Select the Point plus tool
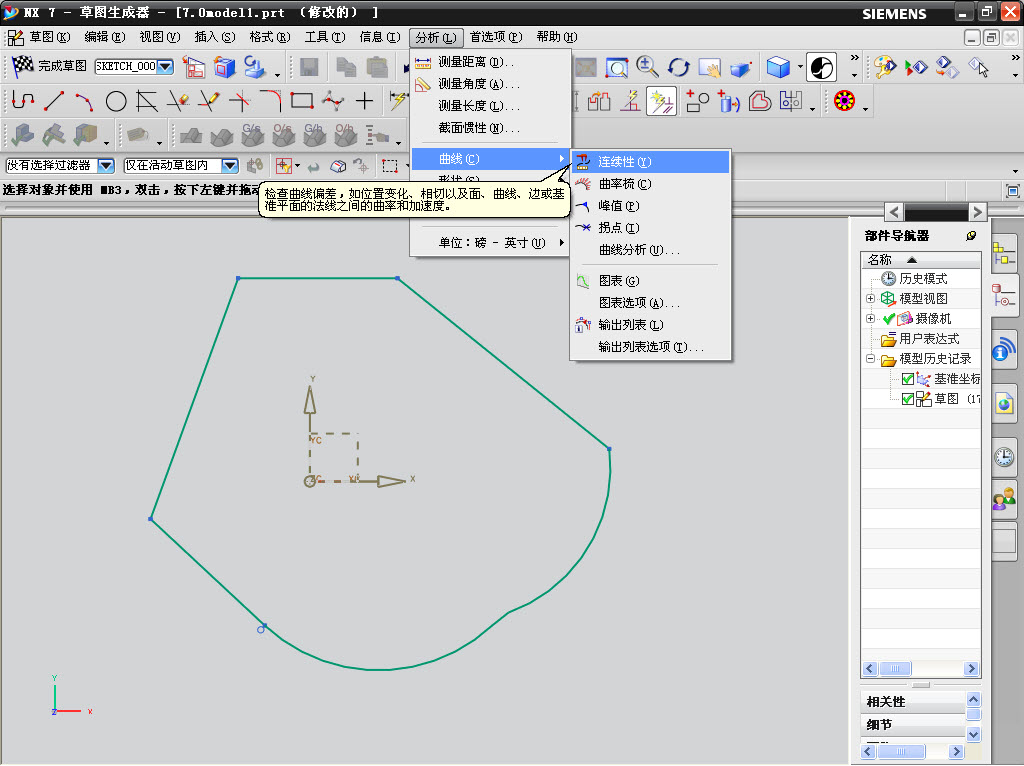The width and height of the screenshot is (1024, 766). (364, 101)
